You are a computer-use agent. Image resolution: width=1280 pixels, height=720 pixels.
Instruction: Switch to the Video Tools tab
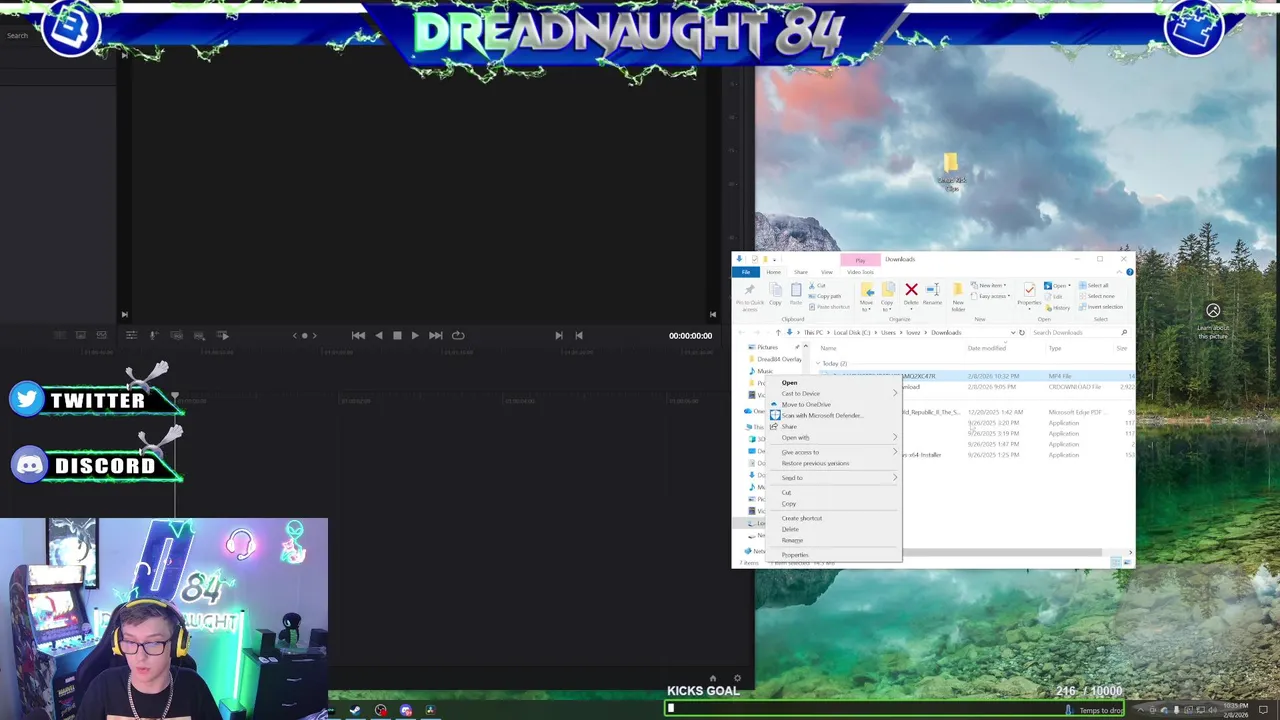point(860,272)
